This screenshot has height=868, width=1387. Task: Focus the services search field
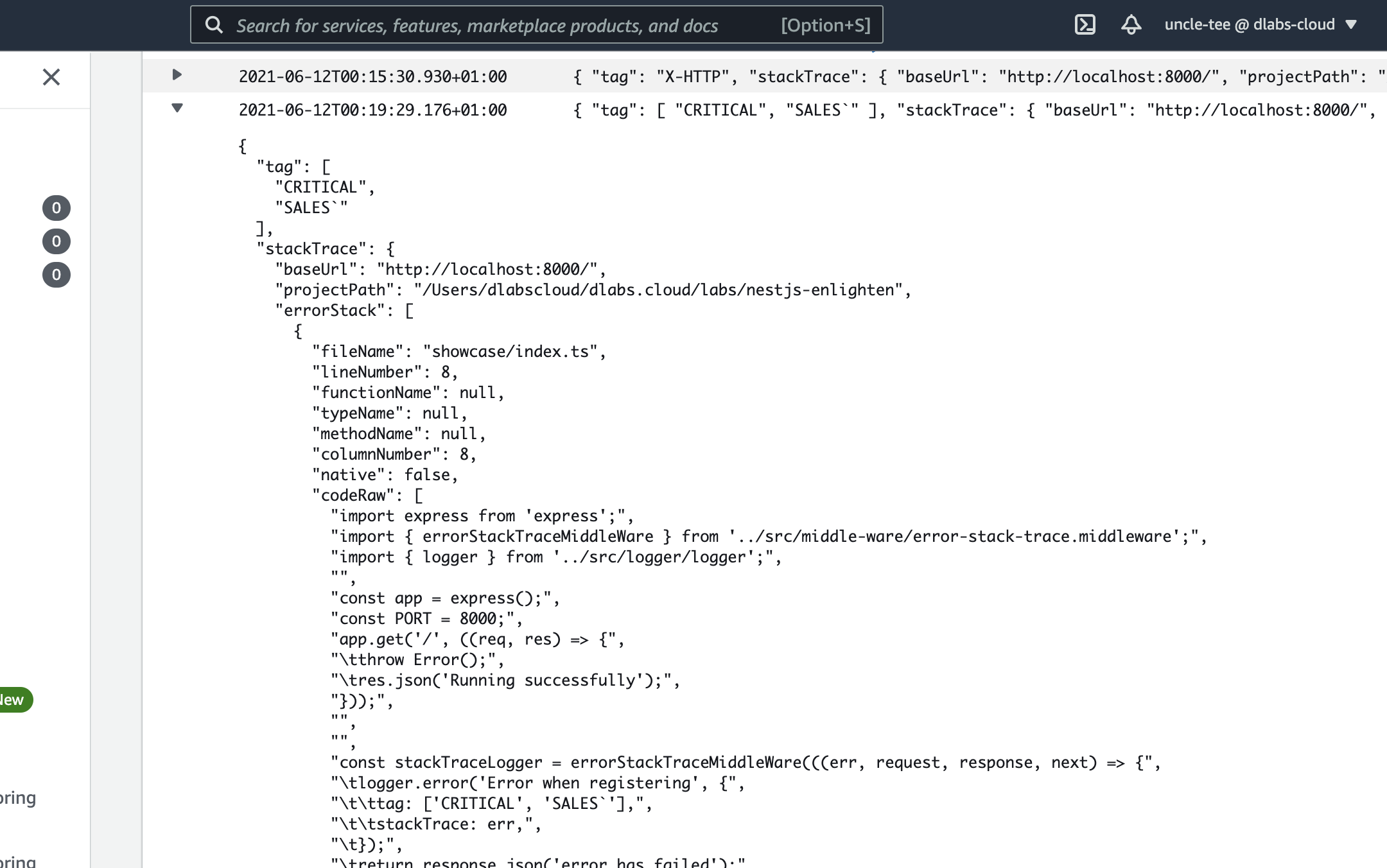(476, 25)
